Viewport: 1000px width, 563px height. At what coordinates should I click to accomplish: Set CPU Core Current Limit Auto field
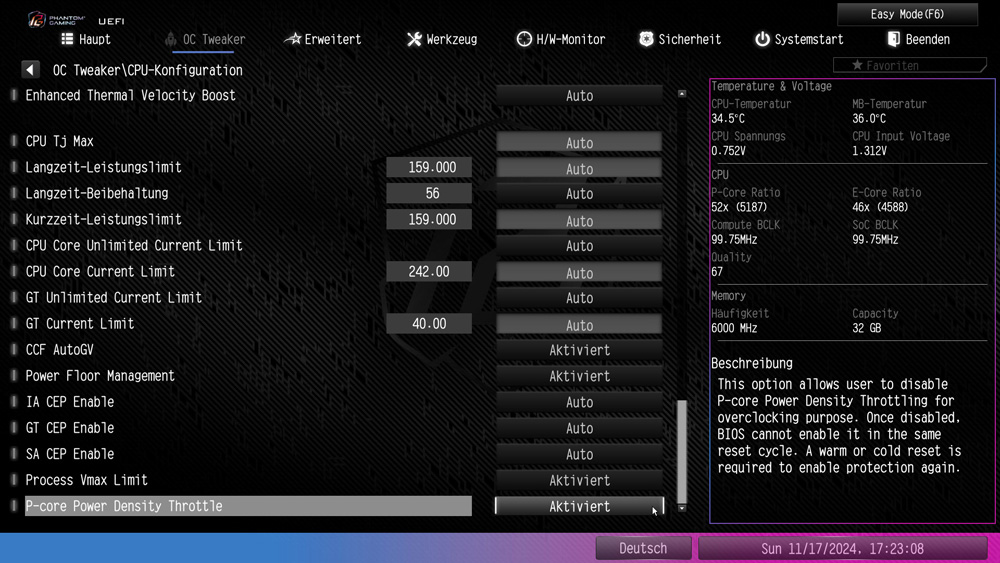click(579, 273)
